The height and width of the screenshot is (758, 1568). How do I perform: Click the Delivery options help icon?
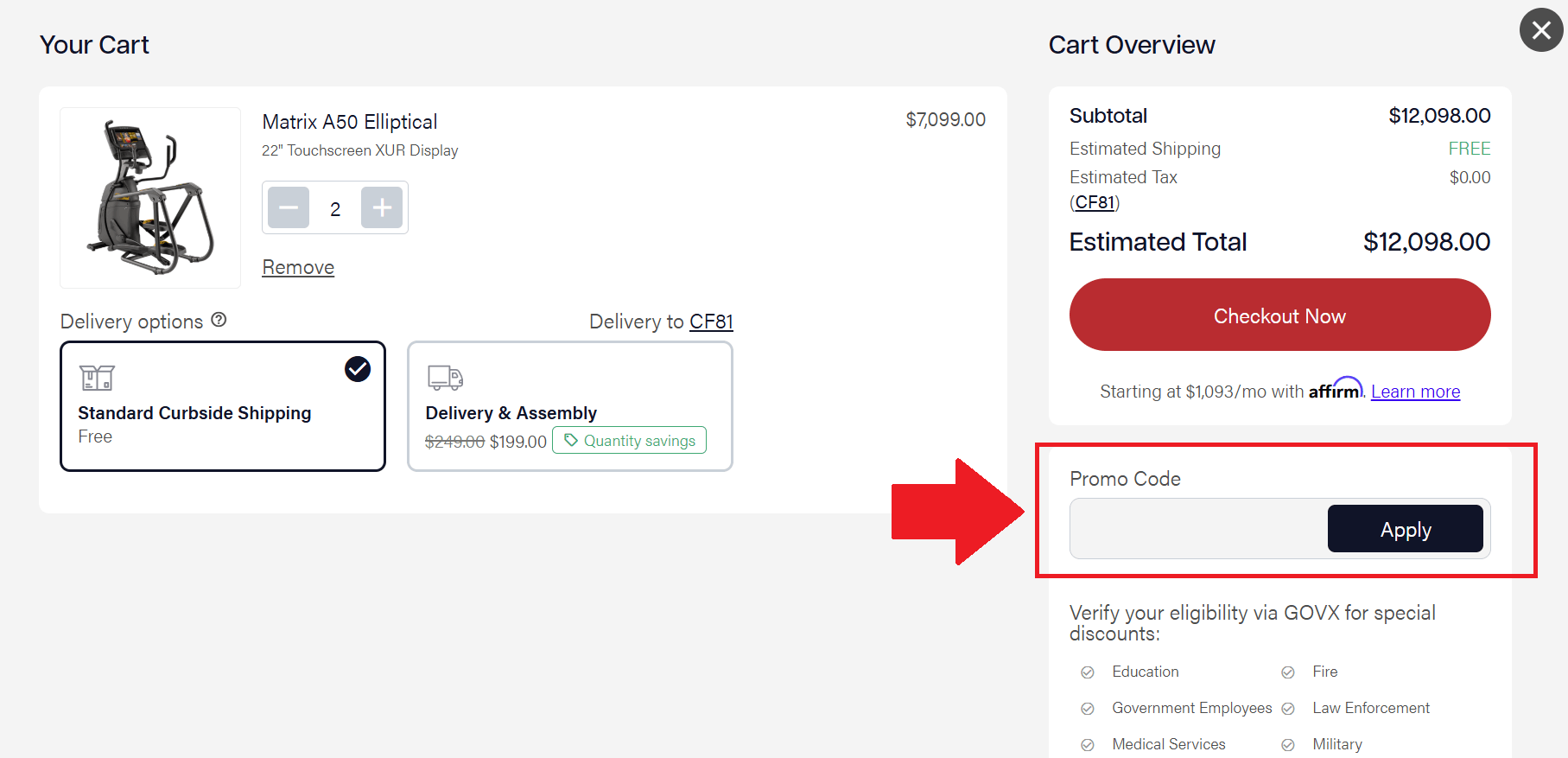pyautogui.click(x=219, y=320)
